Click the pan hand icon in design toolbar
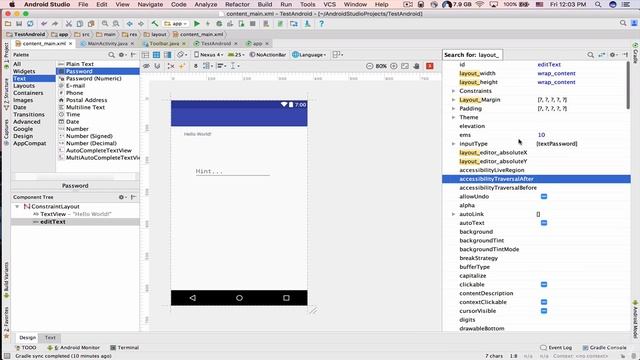This screenshot has height=360, width=640. [416, 66]
